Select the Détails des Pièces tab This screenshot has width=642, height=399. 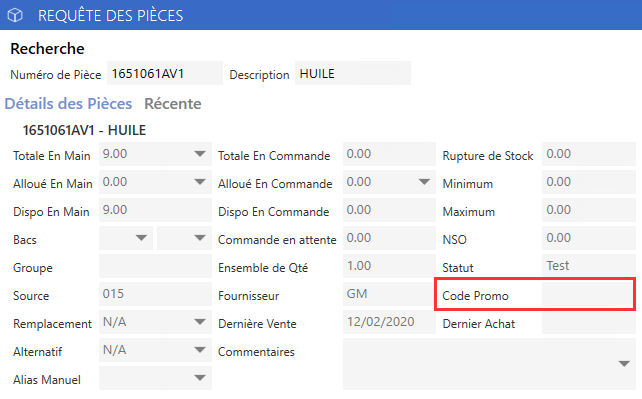click(68, 104)
